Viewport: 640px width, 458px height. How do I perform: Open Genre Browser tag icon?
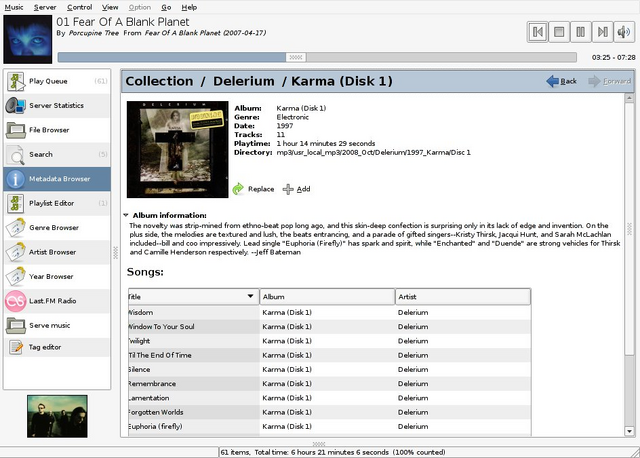(x=16, y=228)
